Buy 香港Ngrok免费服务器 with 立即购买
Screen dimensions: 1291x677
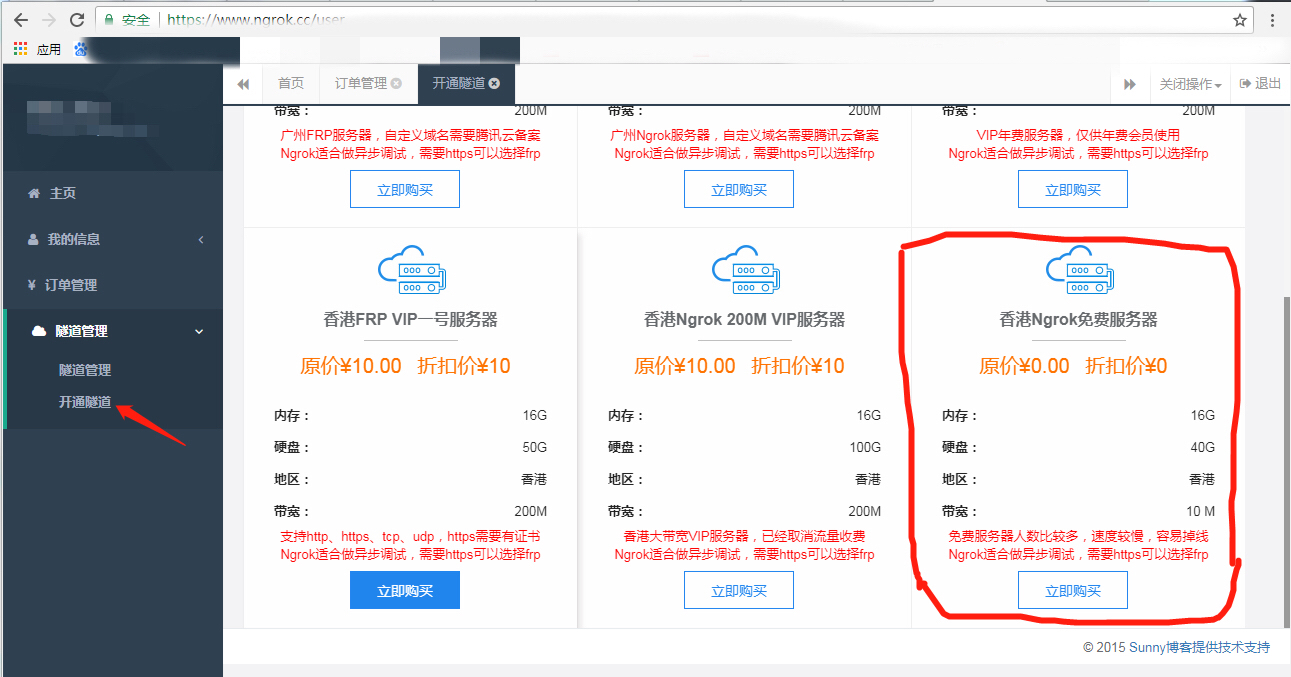pyautogui.click(x=1073, y=590)
